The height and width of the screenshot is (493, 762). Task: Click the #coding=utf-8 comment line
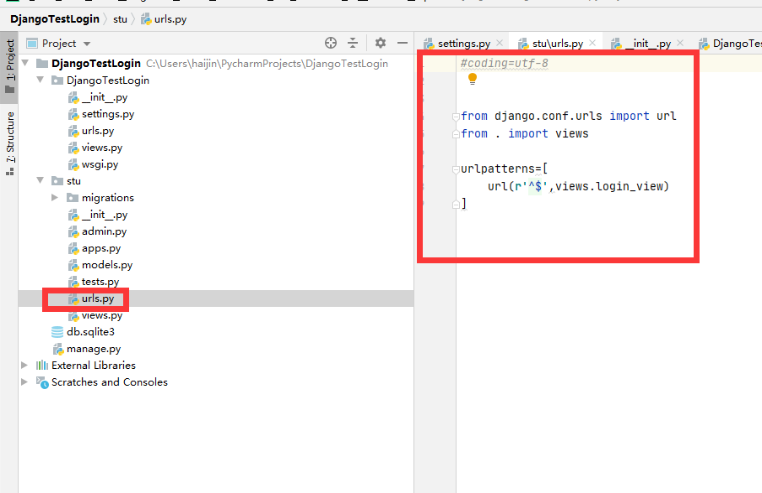click(504, 63)
